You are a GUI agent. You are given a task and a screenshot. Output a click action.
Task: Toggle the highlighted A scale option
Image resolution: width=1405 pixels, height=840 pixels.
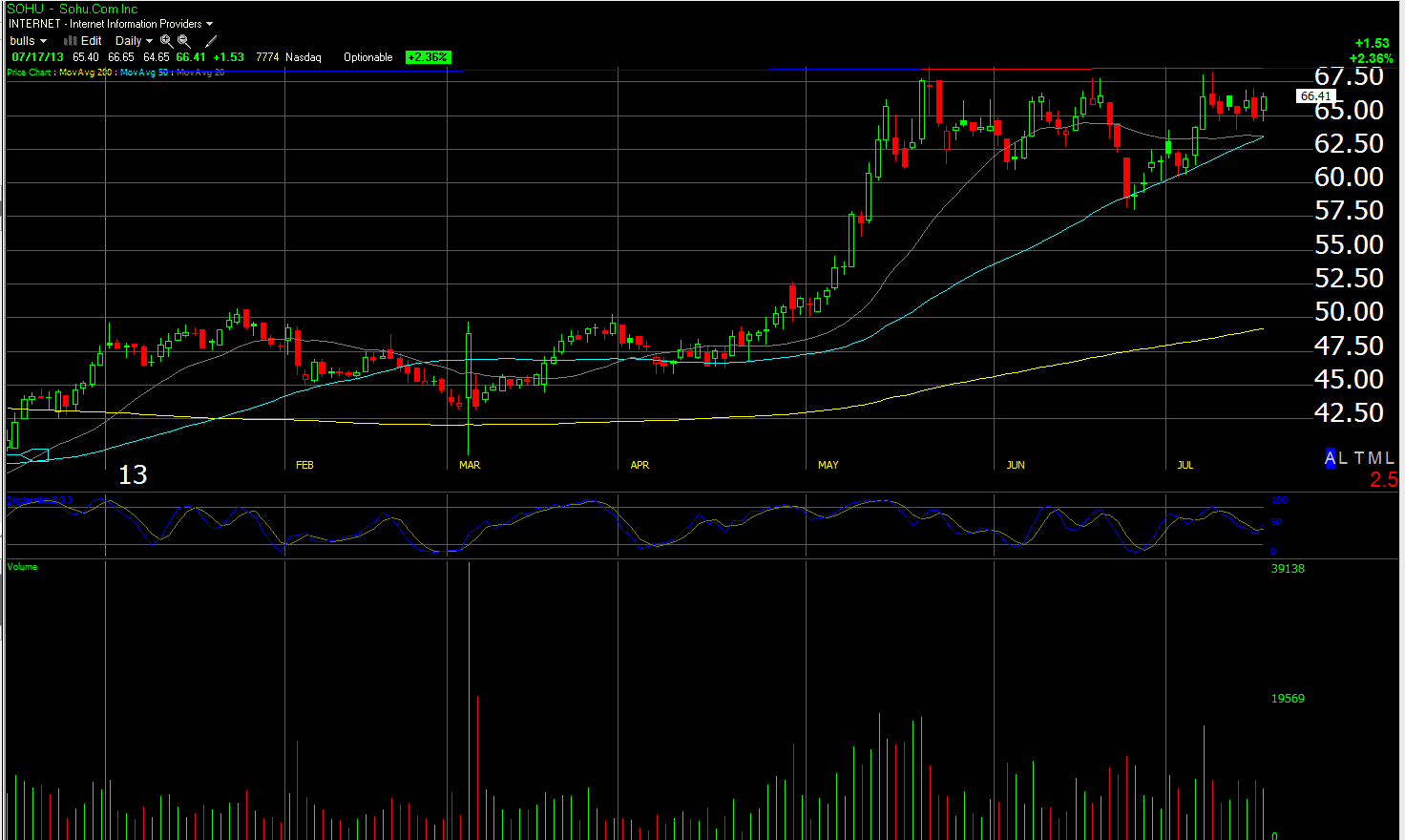click(1331, 458)
